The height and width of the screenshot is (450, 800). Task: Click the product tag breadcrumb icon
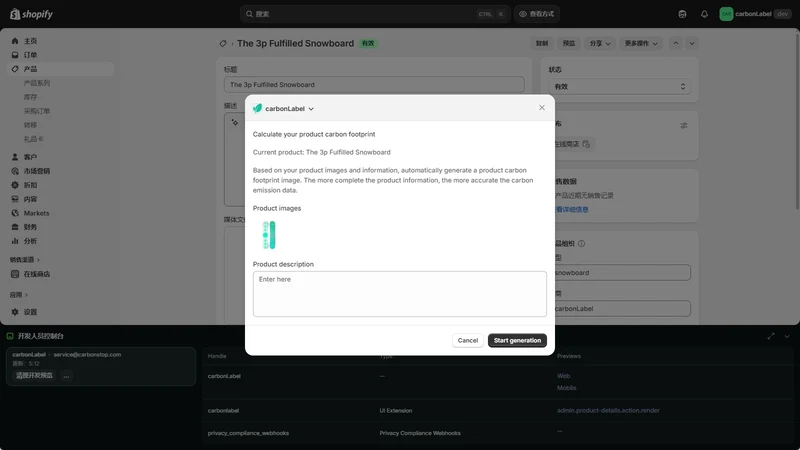click(223, 43)
